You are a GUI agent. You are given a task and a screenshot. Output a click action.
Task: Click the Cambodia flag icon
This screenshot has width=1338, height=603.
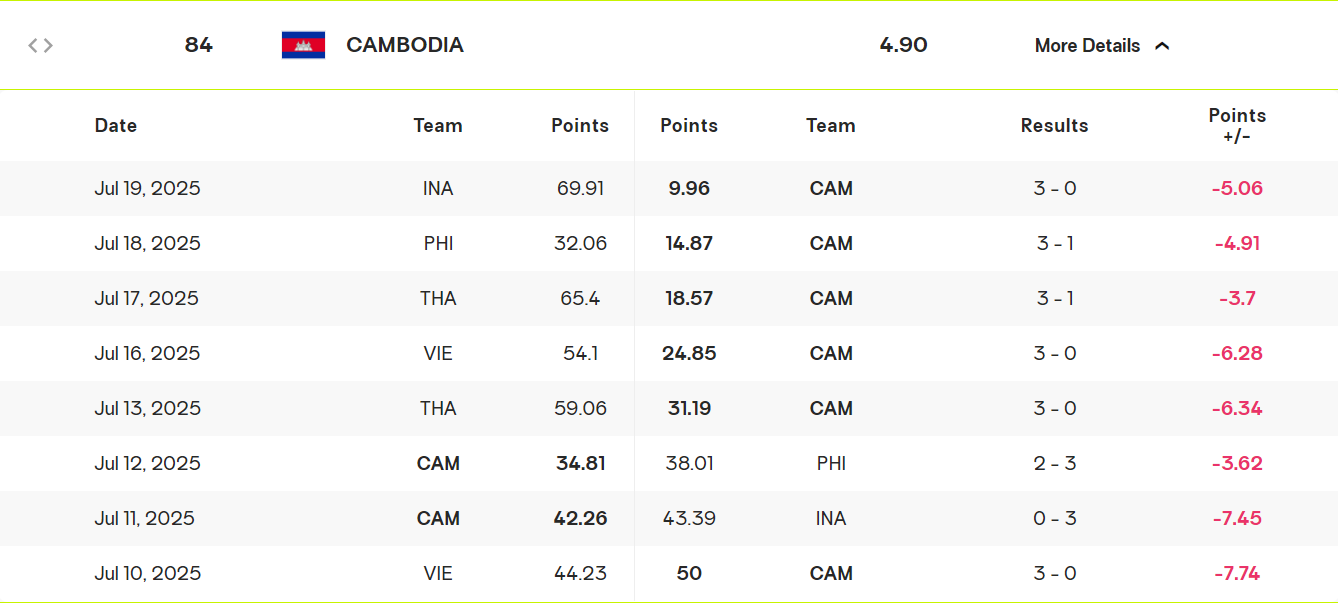point(303,45)
